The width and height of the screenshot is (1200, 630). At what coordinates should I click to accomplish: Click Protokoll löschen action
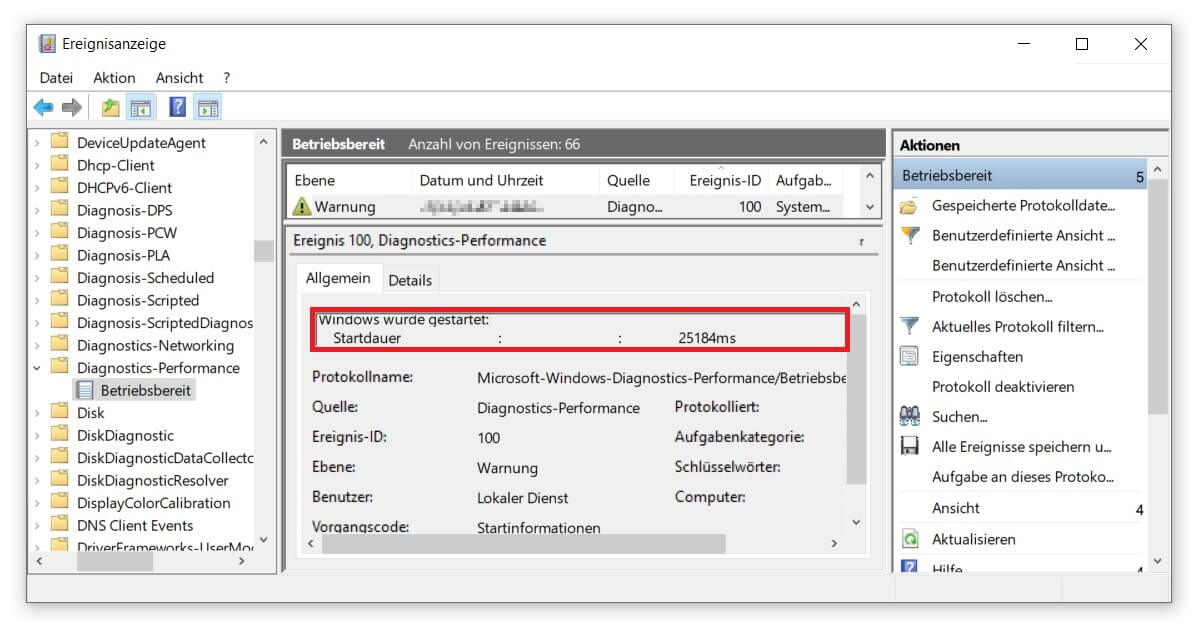pyautogui.click(x=992, y=296)
